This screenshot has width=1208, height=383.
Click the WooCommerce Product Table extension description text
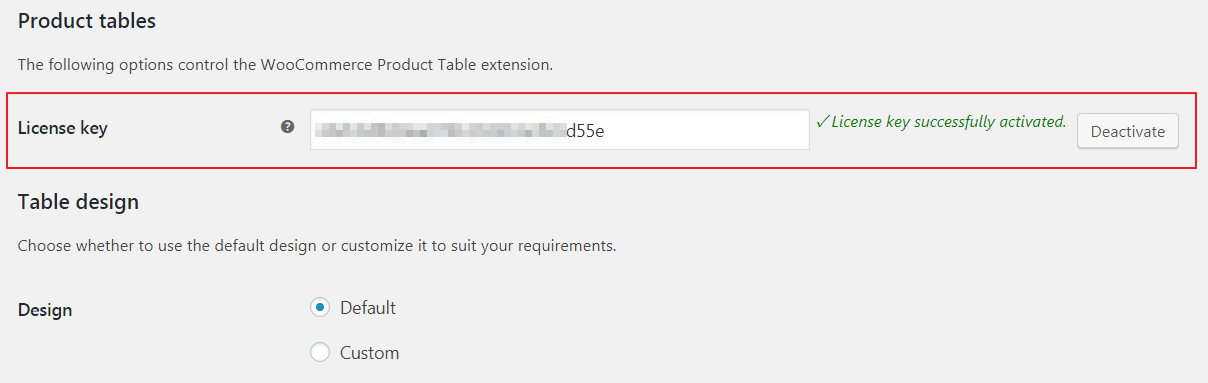[x=286, y=65]
